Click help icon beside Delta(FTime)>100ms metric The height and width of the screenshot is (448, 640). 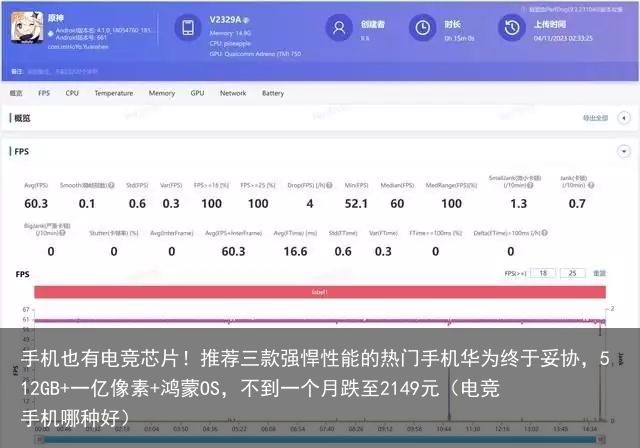pos(544,233)
